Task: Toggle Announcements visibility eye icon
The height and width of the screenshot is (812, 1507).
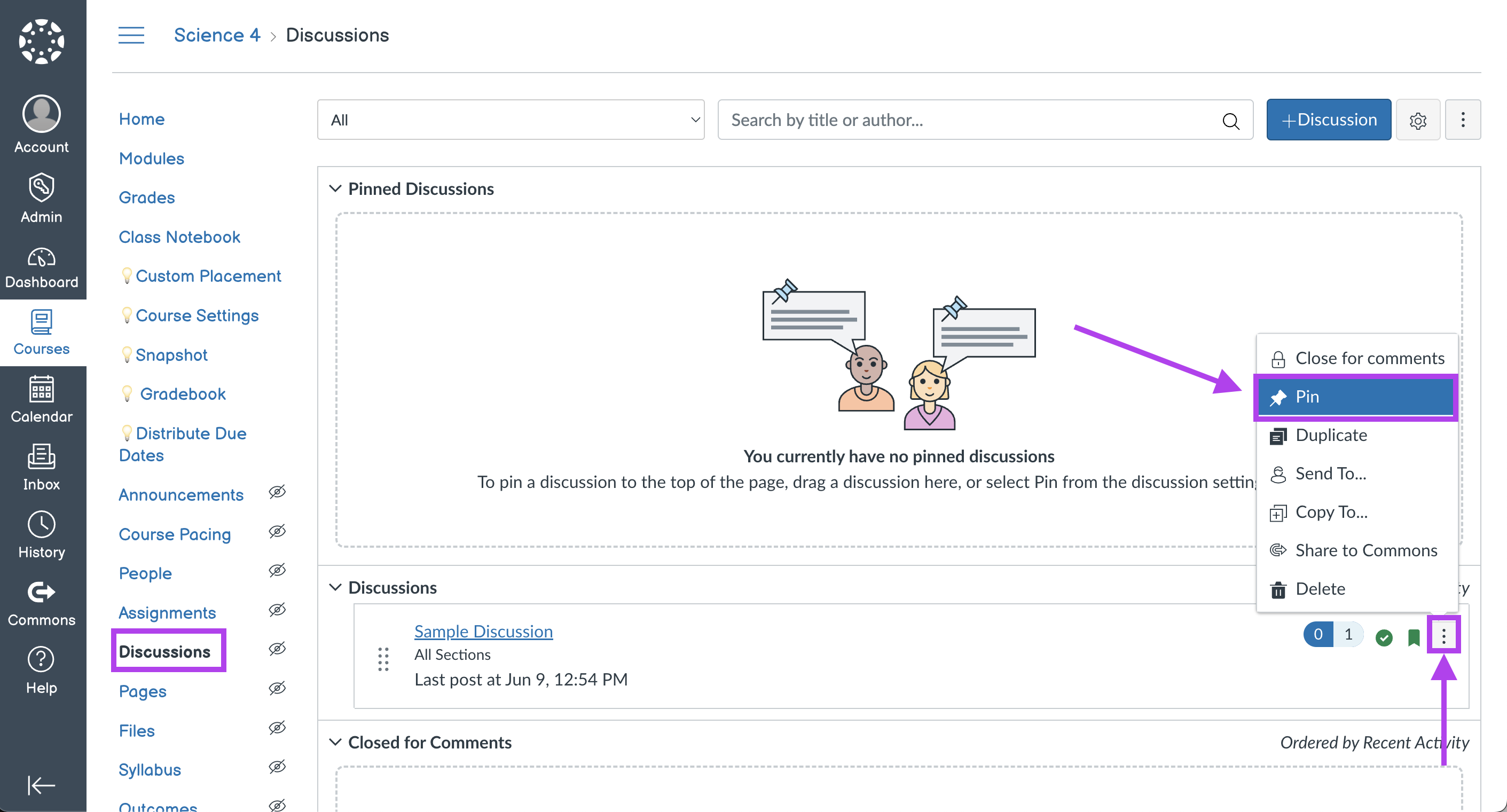Action: [x=280, y=494]
